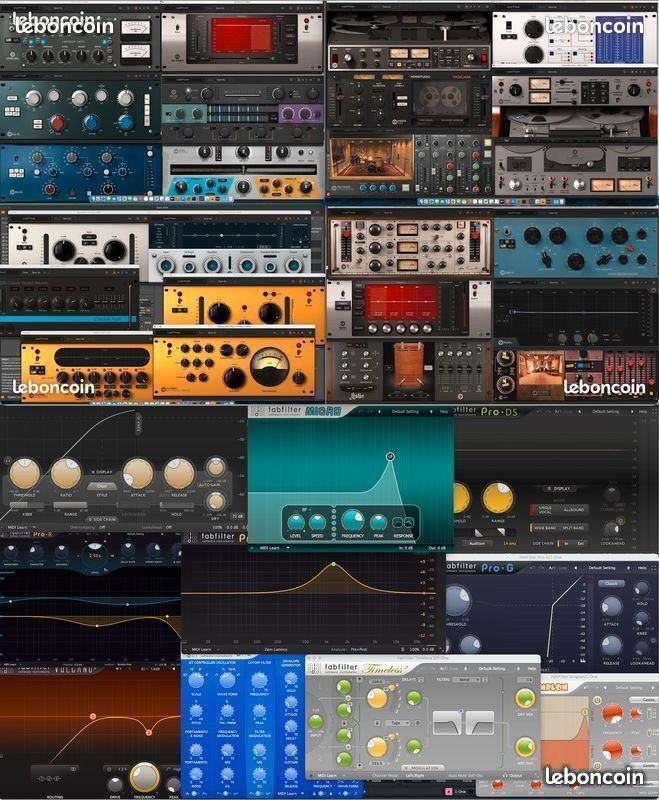Toggle the Display button in Pro-DS
Viewport: 659px width, 800px height.
pyautogui.click(x=560, y=488)
